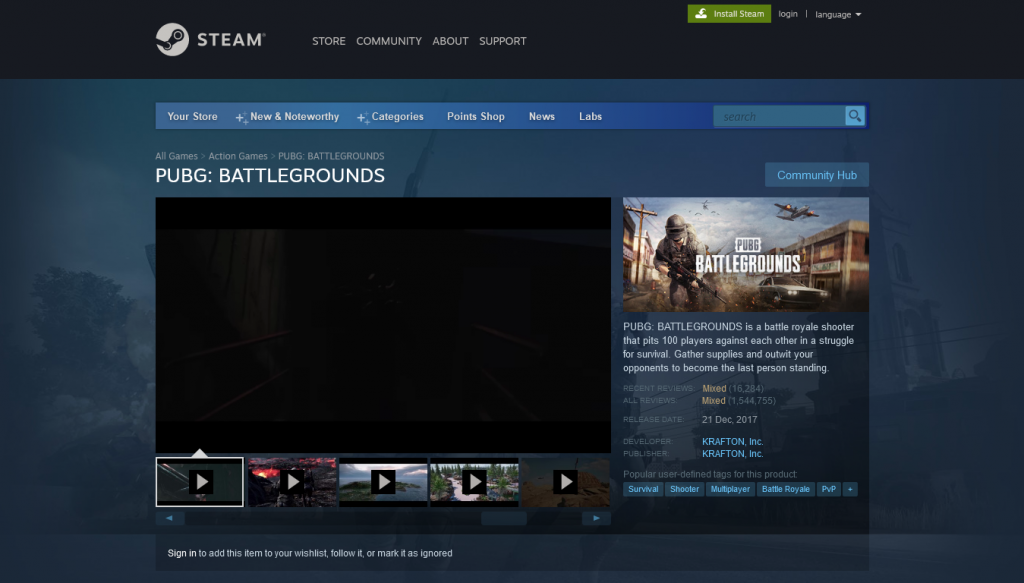Screen dimensions: 1024x583
Task: Open the ABOUT menu
Action: pyautogui.click(x=450, y=41)
